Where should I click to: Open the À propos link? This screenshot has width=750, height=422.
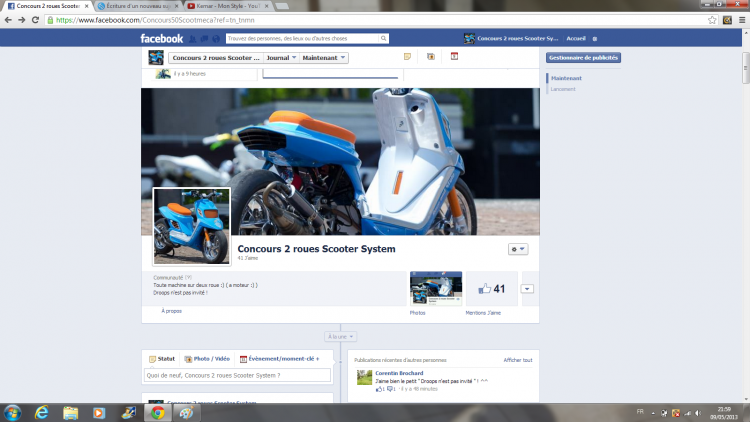pyautogui.click(x=171, y=311)
